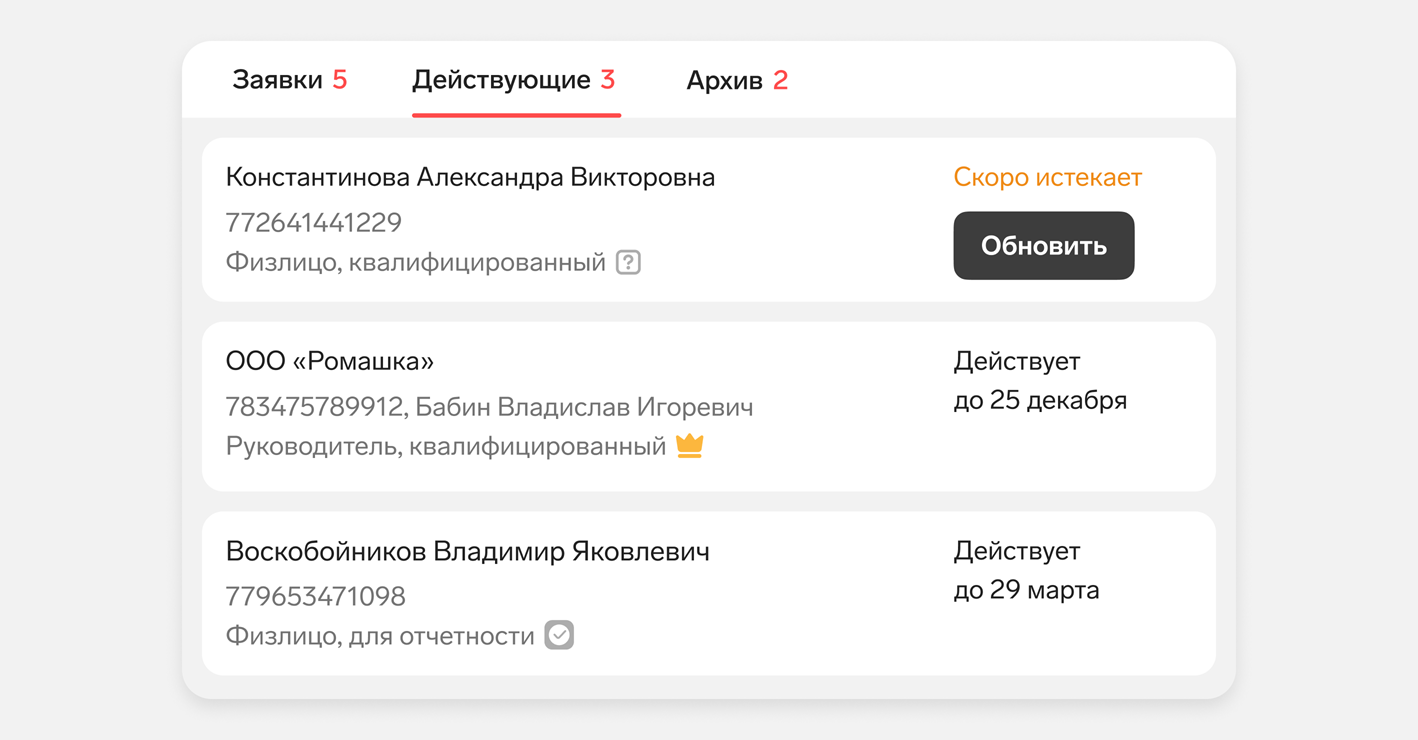
Task: Click 783475789912, Бабин Владислав Игоревич line
Action: (489, 407)
